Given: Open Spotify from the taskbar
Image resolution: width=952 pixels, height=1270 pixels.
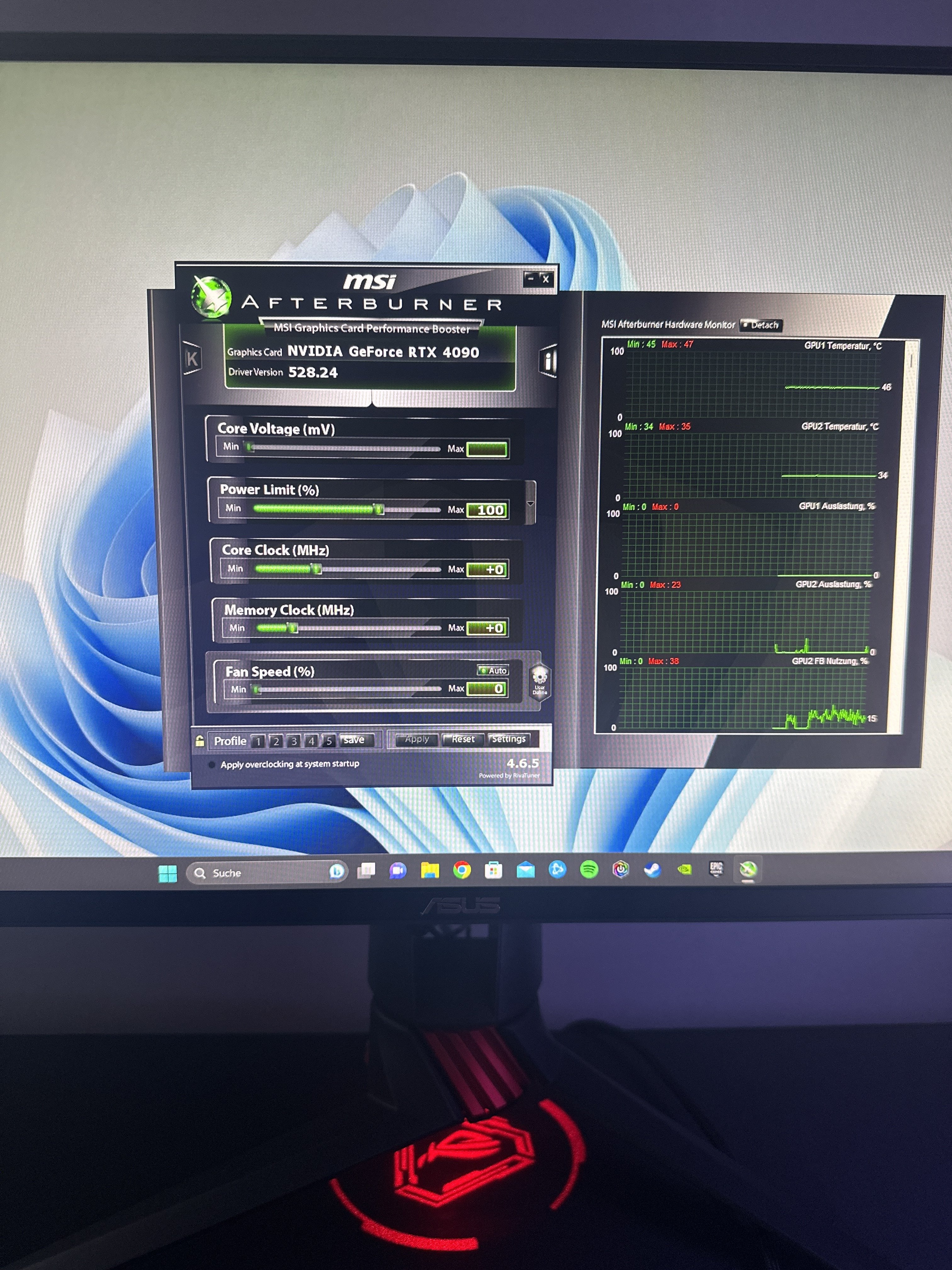Looking at the screenshot, I should [x=589, y=870].
